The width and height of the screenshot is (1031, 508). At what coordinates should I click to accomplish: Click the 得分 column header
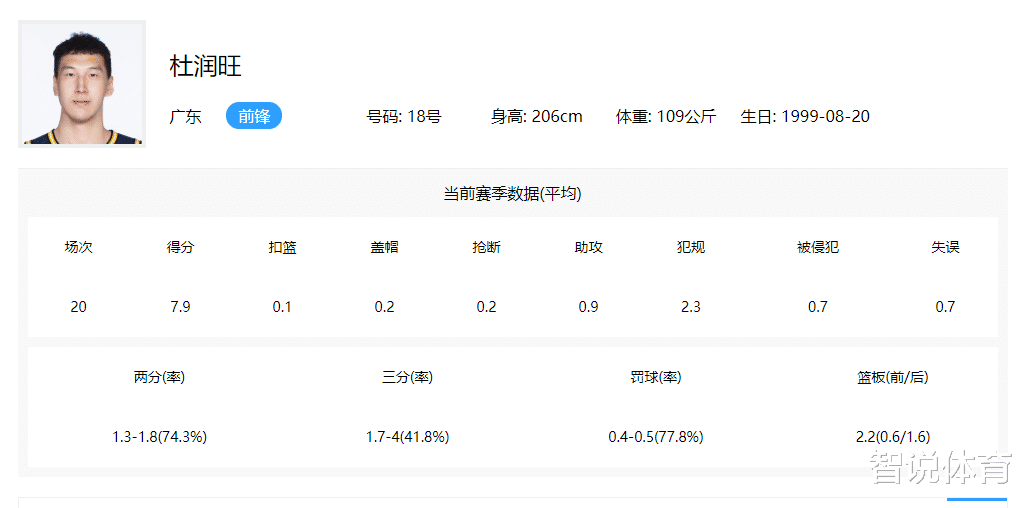pos(180,247)
